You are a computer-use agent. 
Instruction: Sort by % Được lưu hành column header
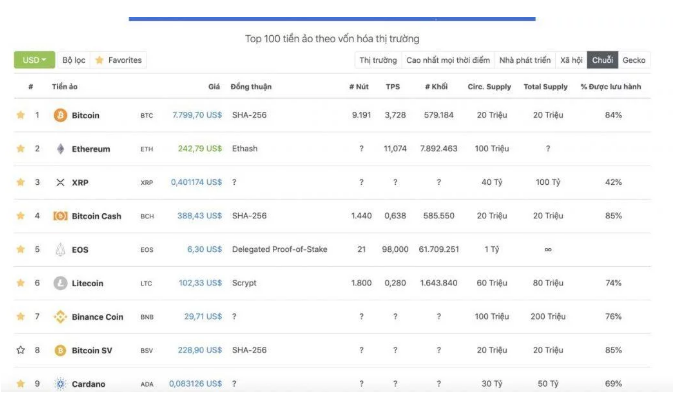coord(611,87)
